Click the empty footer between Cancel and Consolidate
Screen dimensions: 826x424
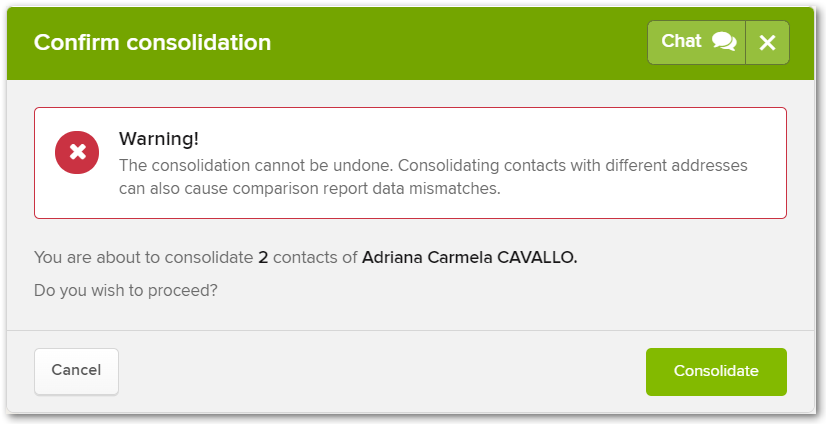tap(382, 371)
